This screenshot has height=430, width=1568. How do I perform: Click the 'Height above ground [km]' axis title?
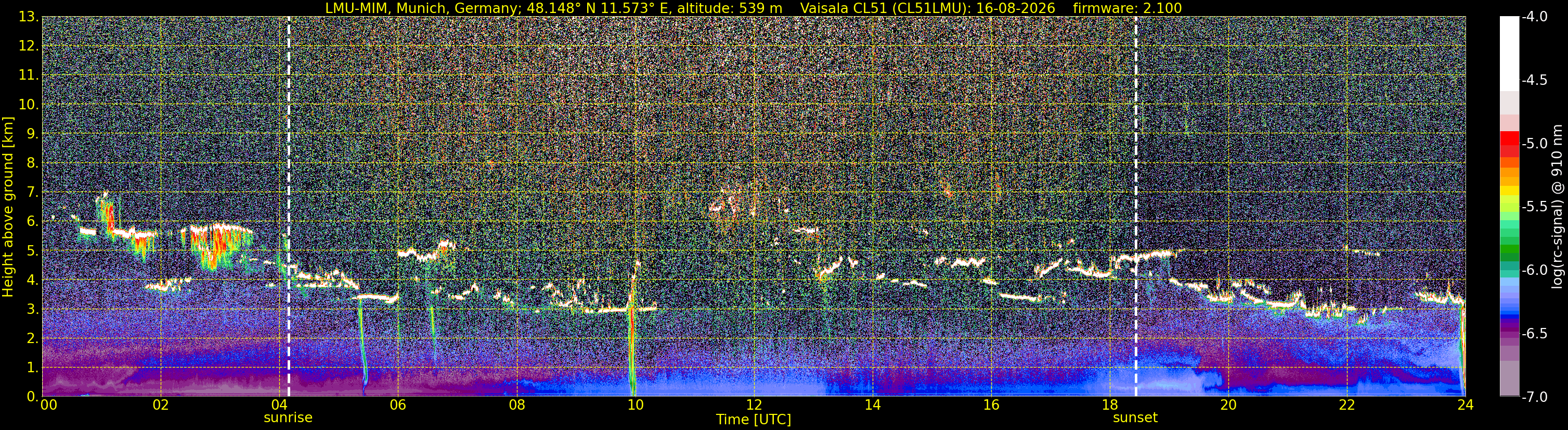tap(8, 207)
